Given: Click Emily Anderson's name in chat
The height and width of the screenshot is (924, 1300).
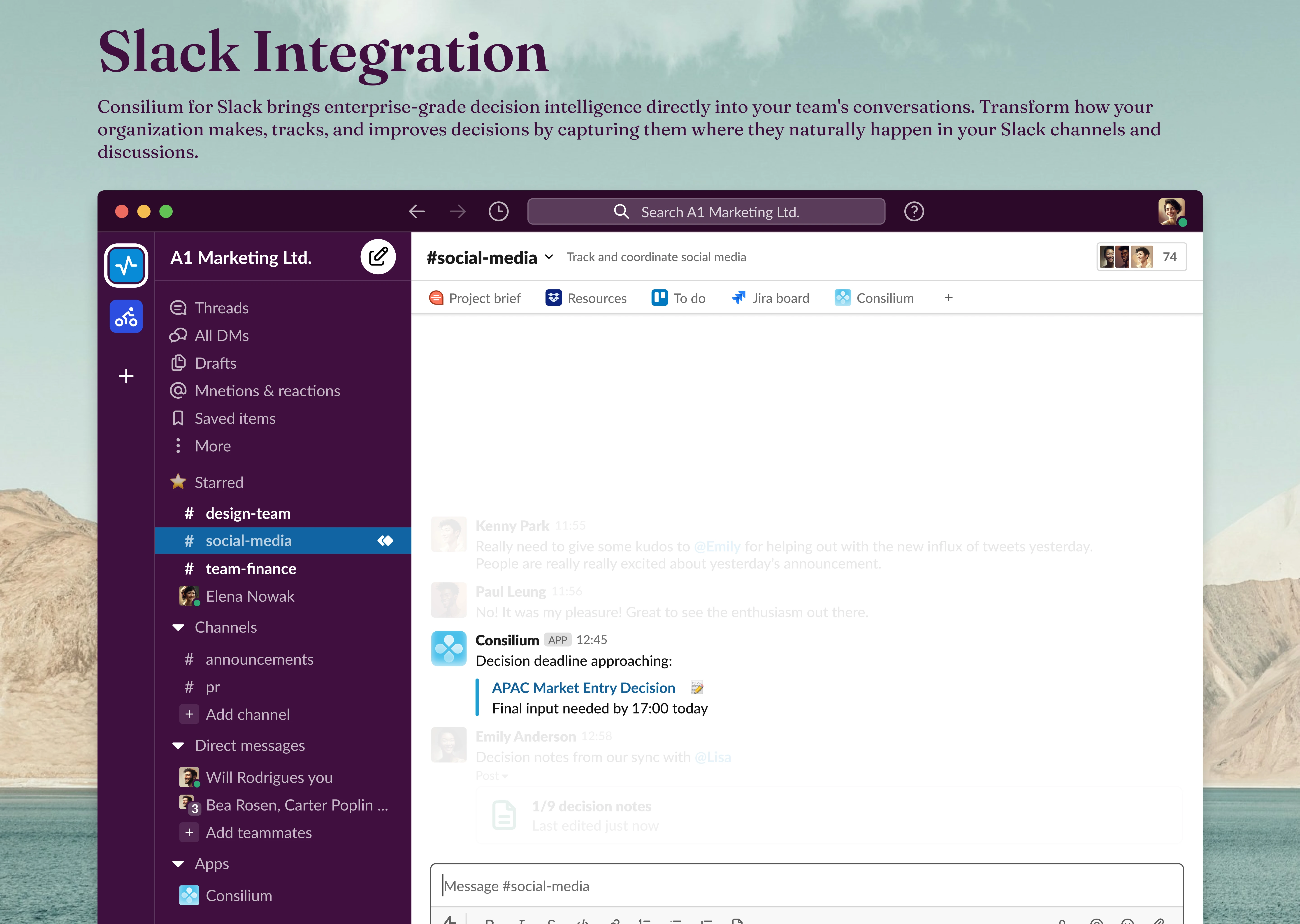Looking at the screenshot, I should [x=525, y=737].
